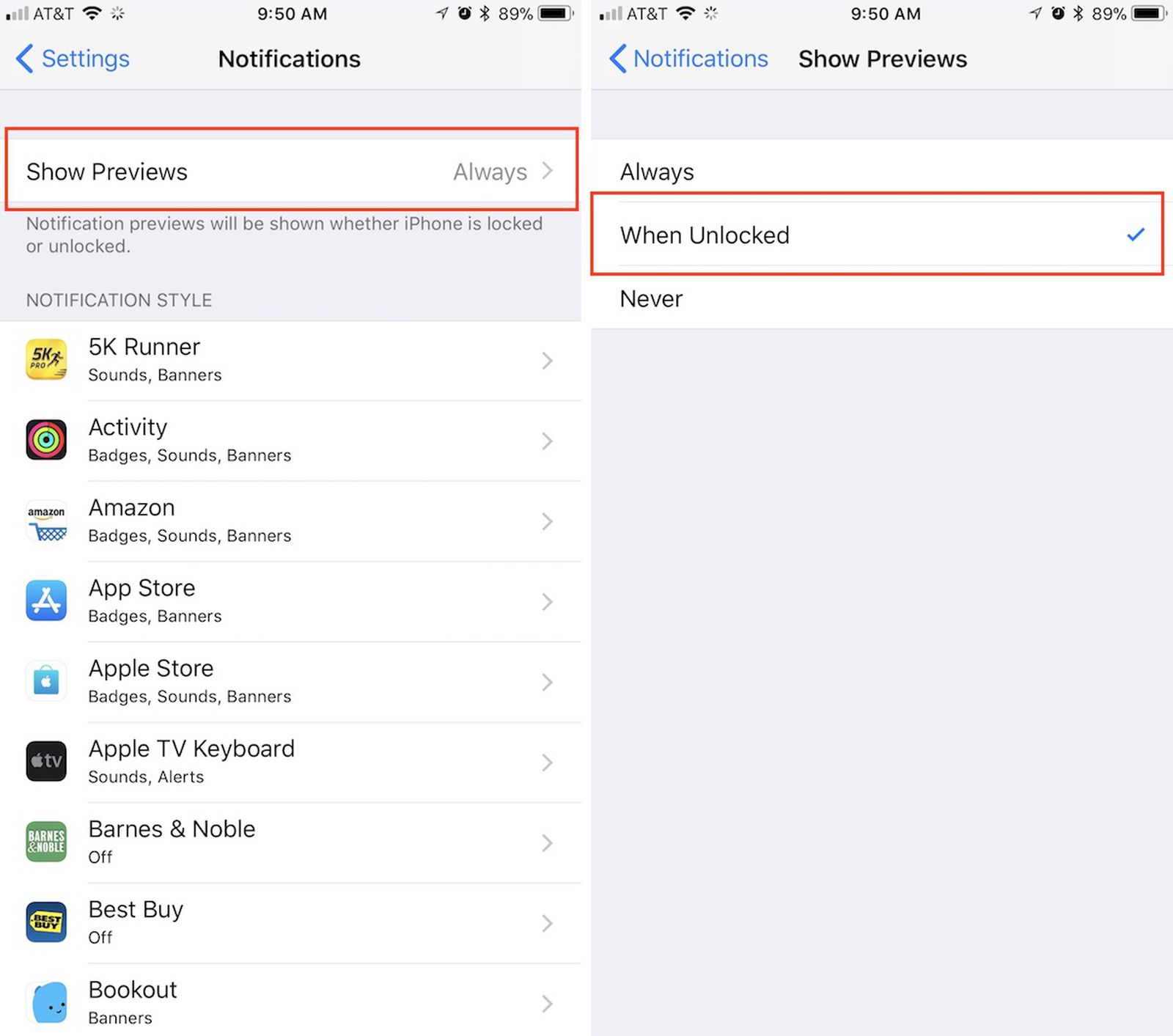Expand Apple TV Keyboard row chevron

(x=547, y=762)
